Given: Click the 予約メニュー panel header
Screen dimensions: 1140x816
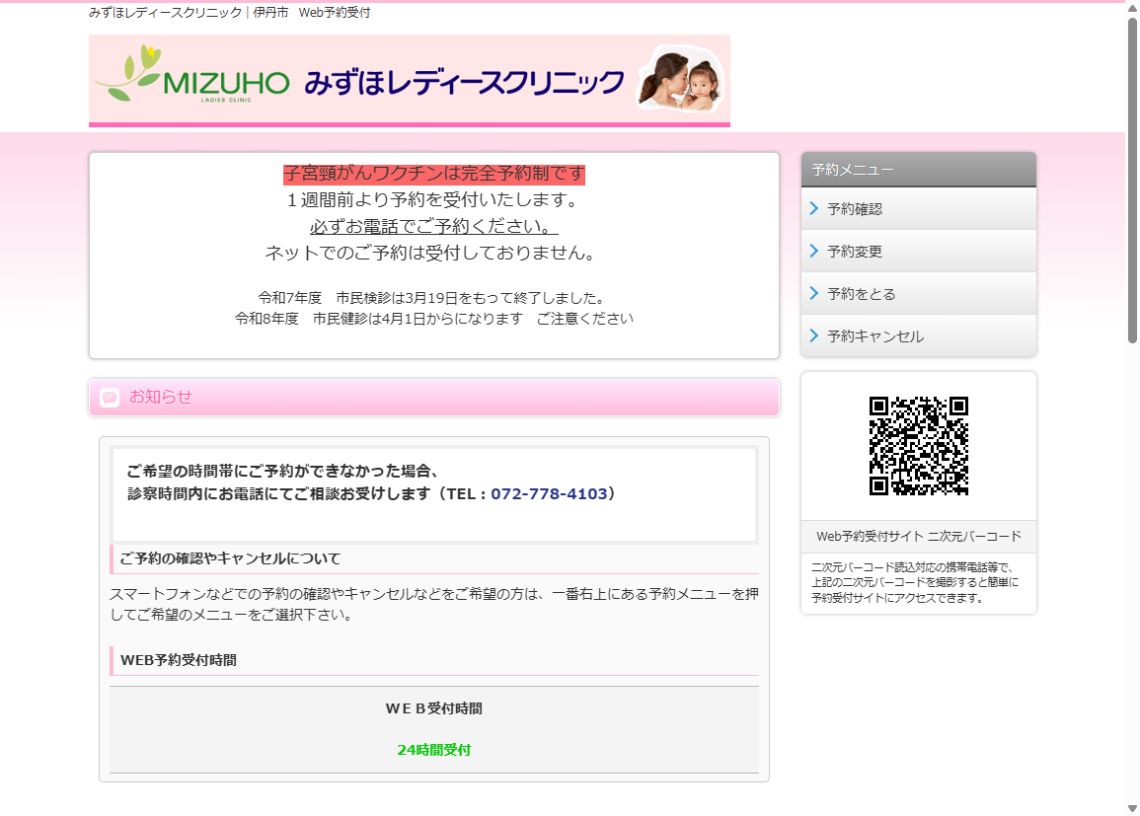Looking at the screenshot, I should [x=918, y=169].
